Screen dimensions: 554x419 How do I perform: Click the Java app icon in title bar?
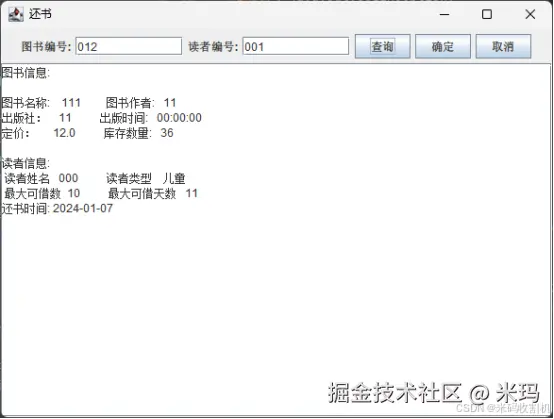(16, 14)
